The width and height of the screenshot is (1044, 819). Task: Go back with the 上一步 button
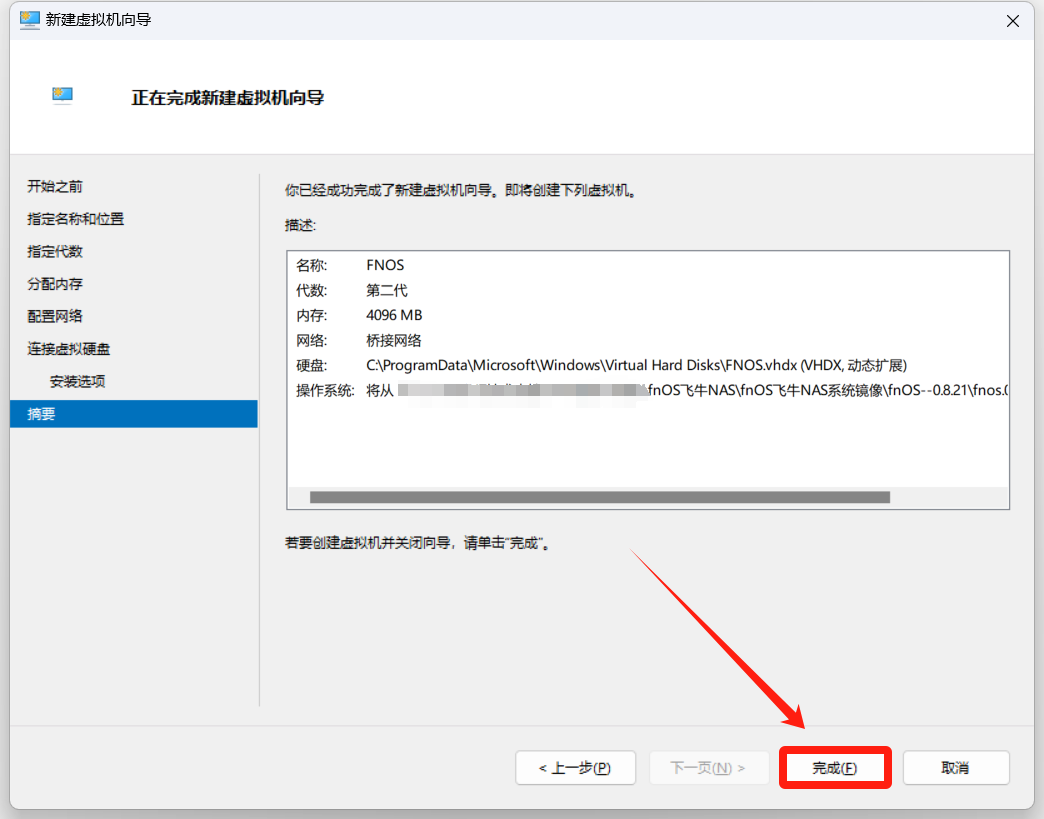575,768
